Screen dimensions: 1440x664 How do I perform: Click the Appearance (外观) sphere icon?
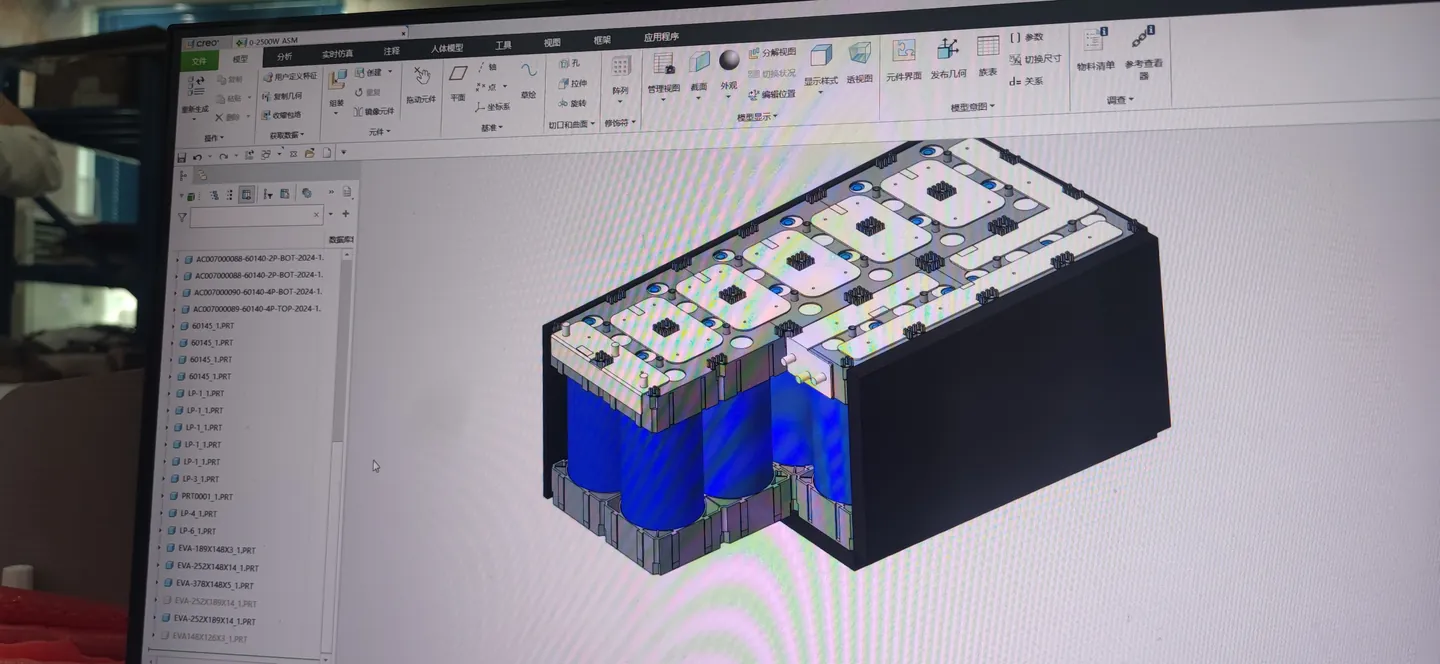click(x=729, y=60)
